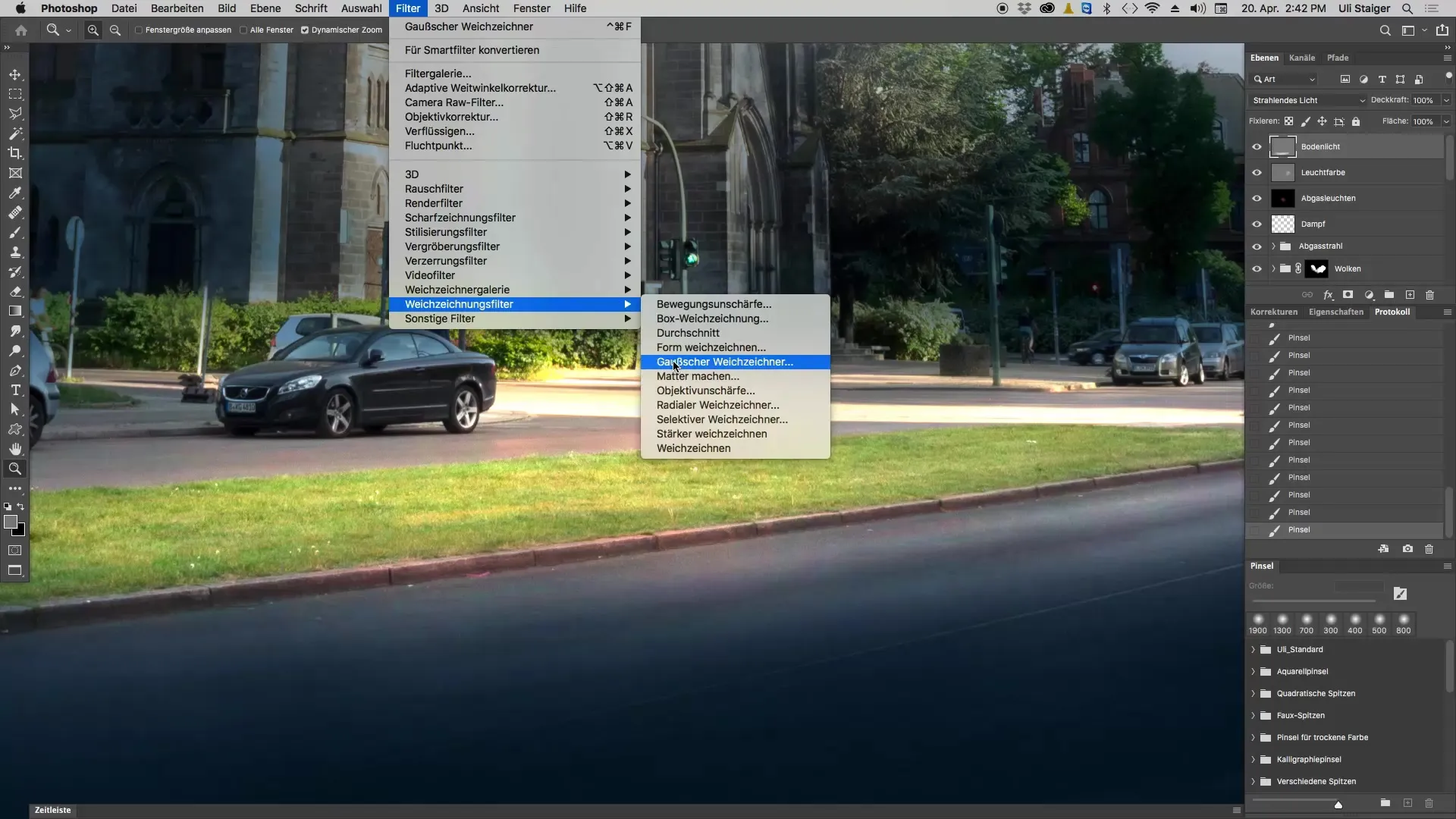
Task: Select the Hand tool
Action: coord(15,449)
